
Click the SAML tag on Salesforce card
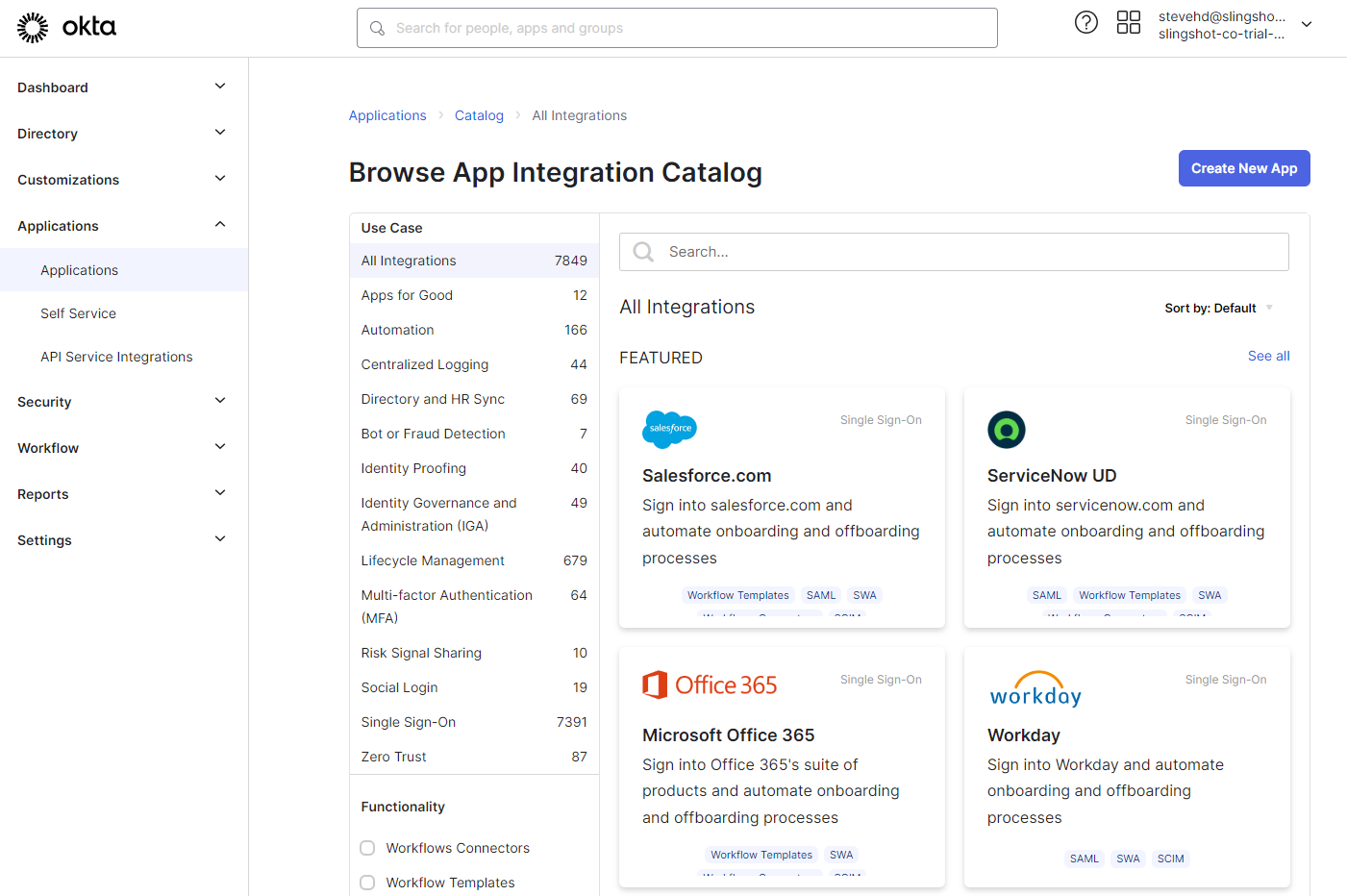(821, 595)
